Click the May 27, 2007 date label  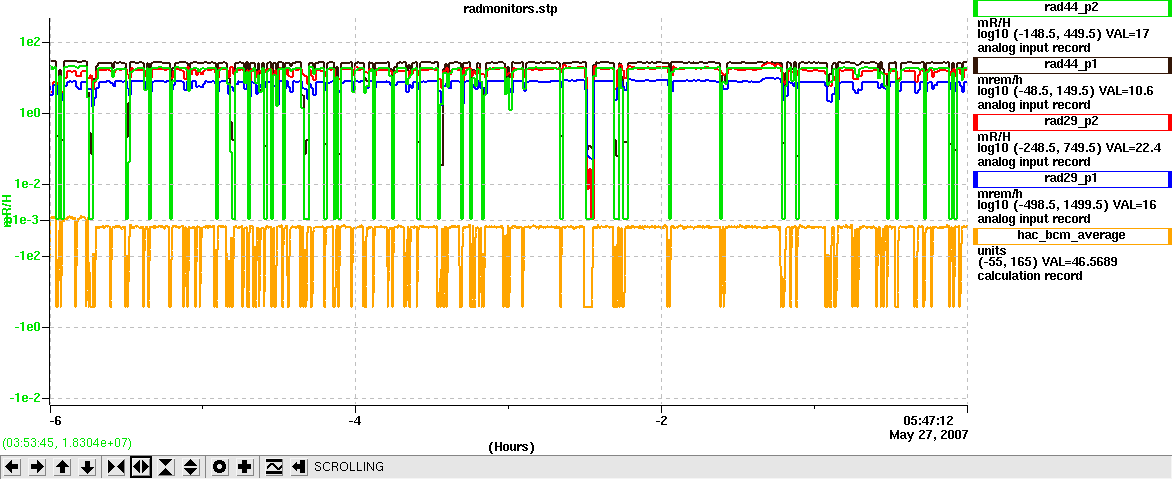[929, 434]
